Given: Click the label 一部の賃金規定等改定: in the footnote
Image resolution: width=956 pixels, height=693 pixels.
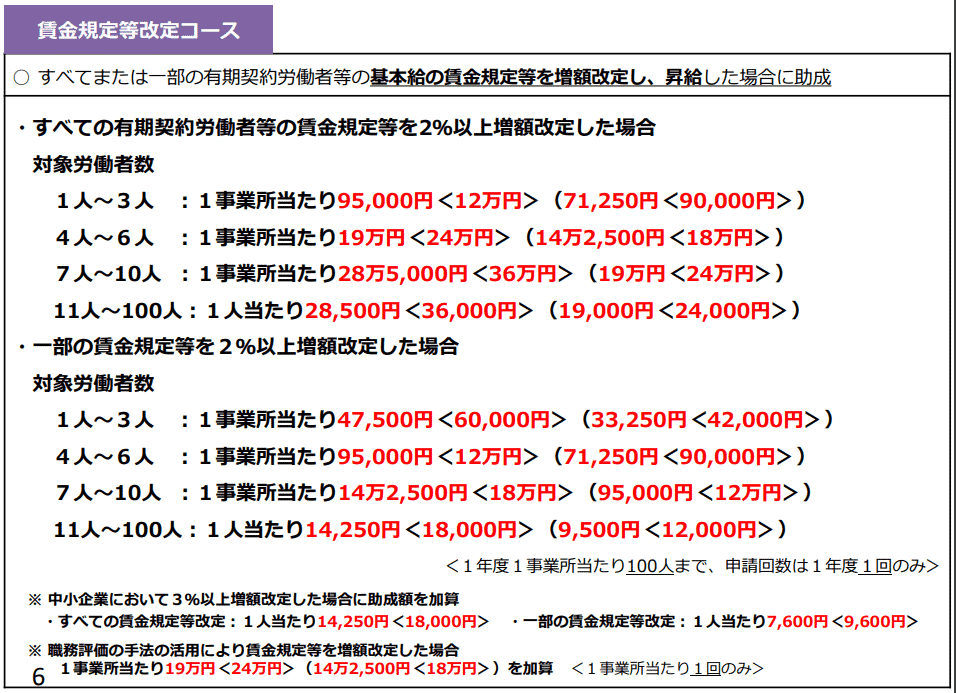Looking at the screenshot, I should [604, 622].
